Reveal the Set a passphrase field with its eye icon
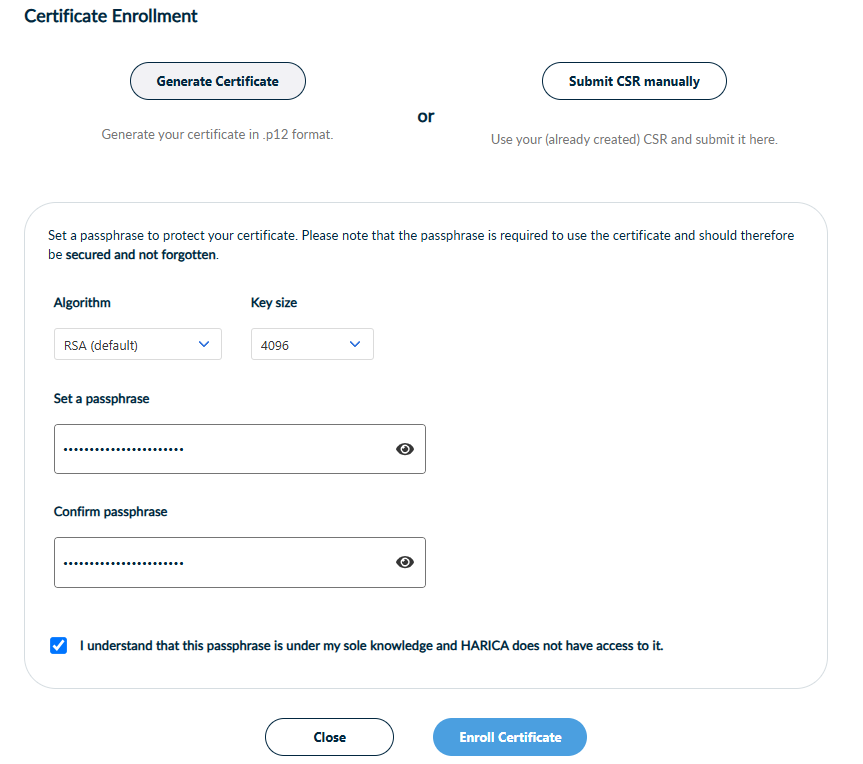Screen dimensions: 863x764 [x=405, y=449]
